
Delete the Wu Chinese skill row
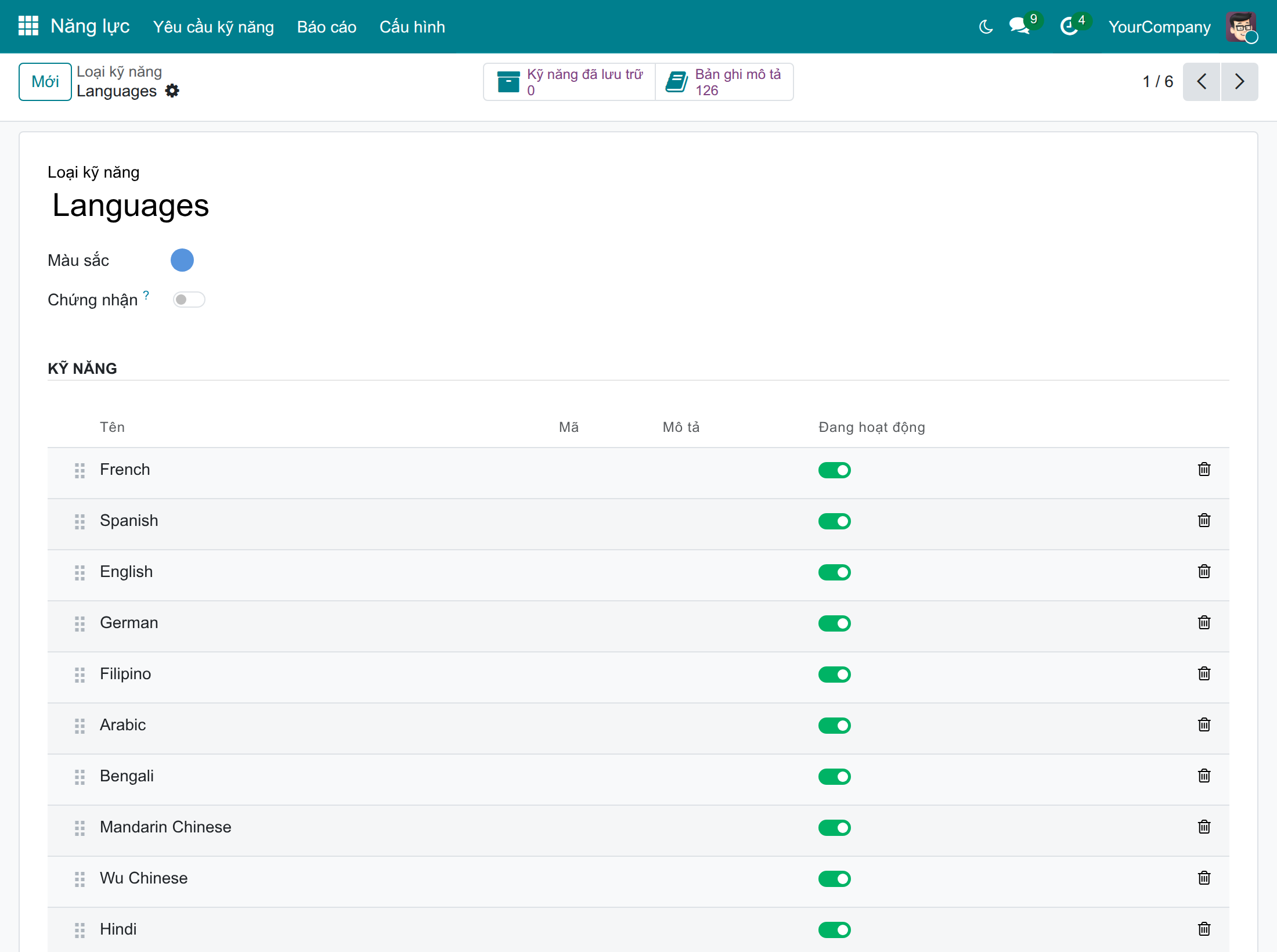point(1204,878)
